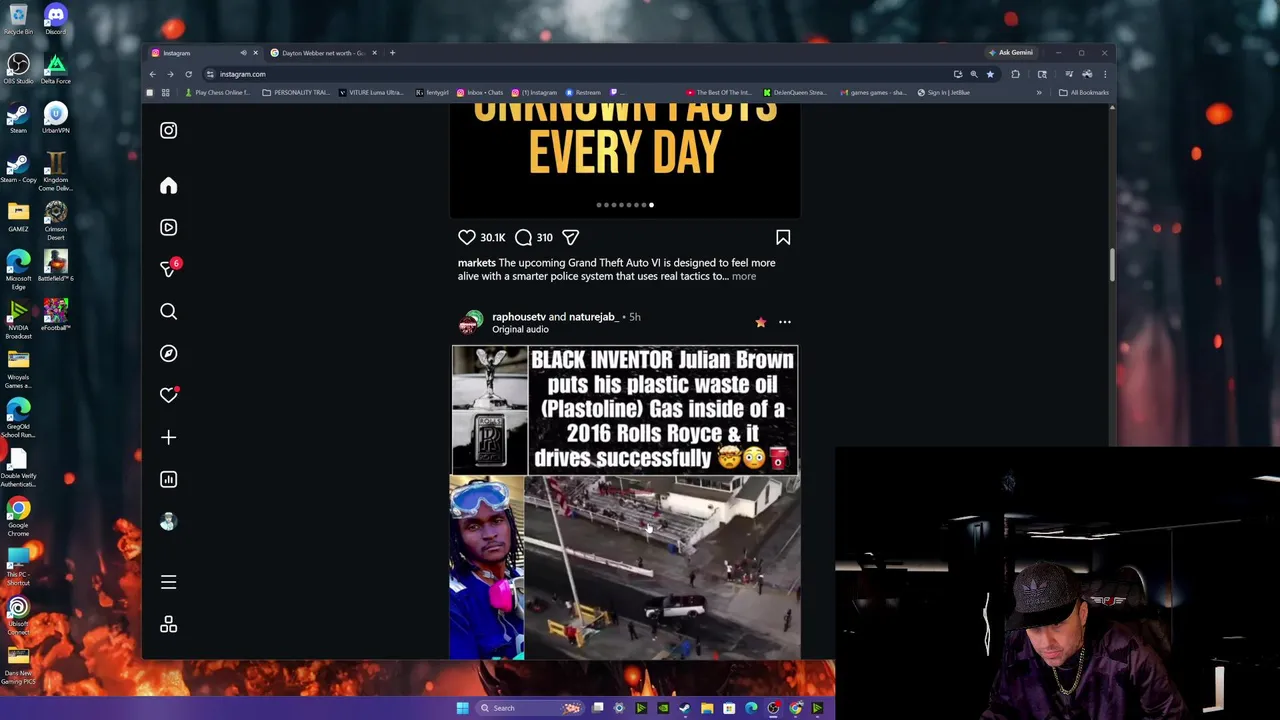Open Instagram sidebar Search icon
The image size is (1280, 720).
(168, 312)
